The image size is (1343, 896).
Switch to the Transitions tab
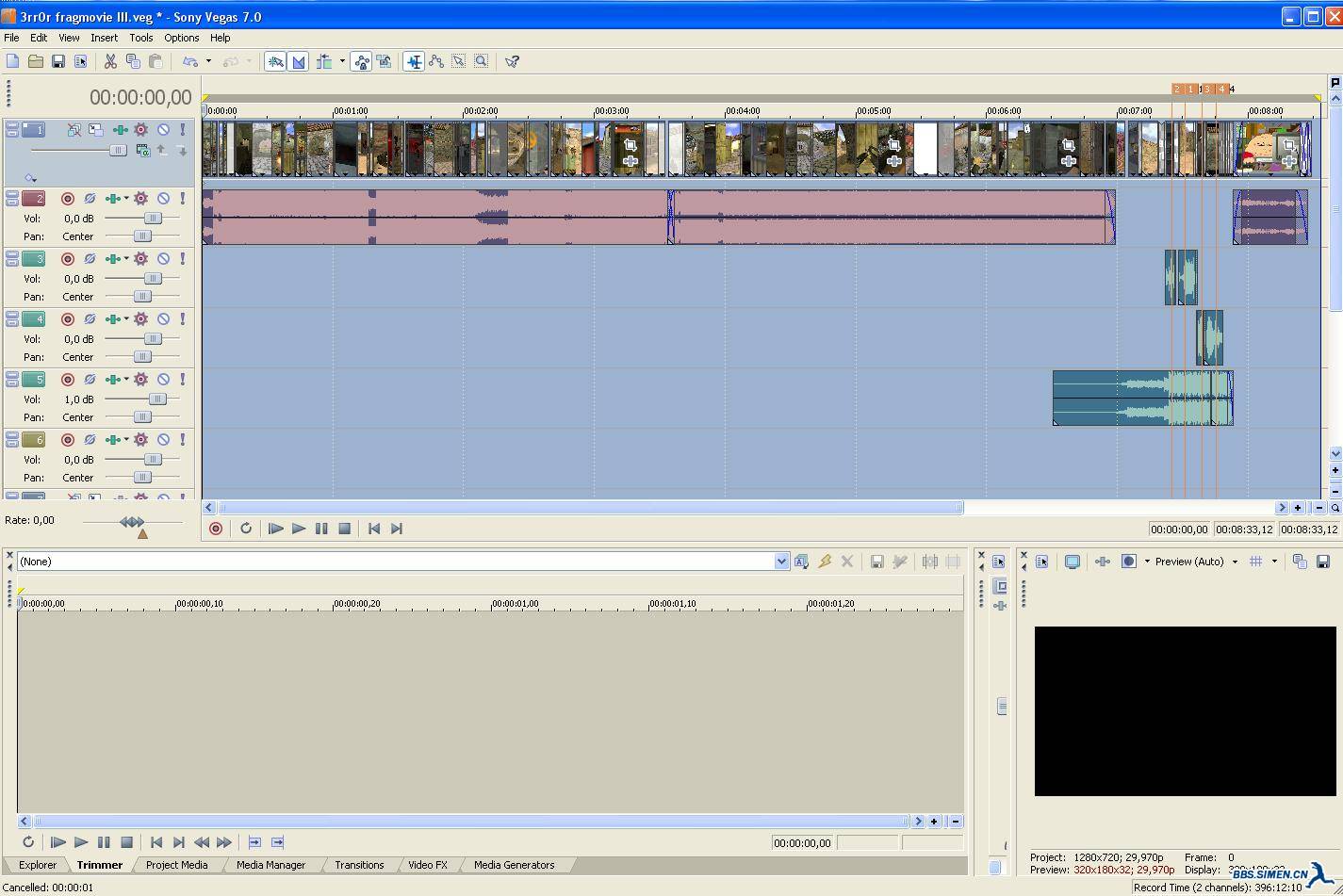[359, 865]
